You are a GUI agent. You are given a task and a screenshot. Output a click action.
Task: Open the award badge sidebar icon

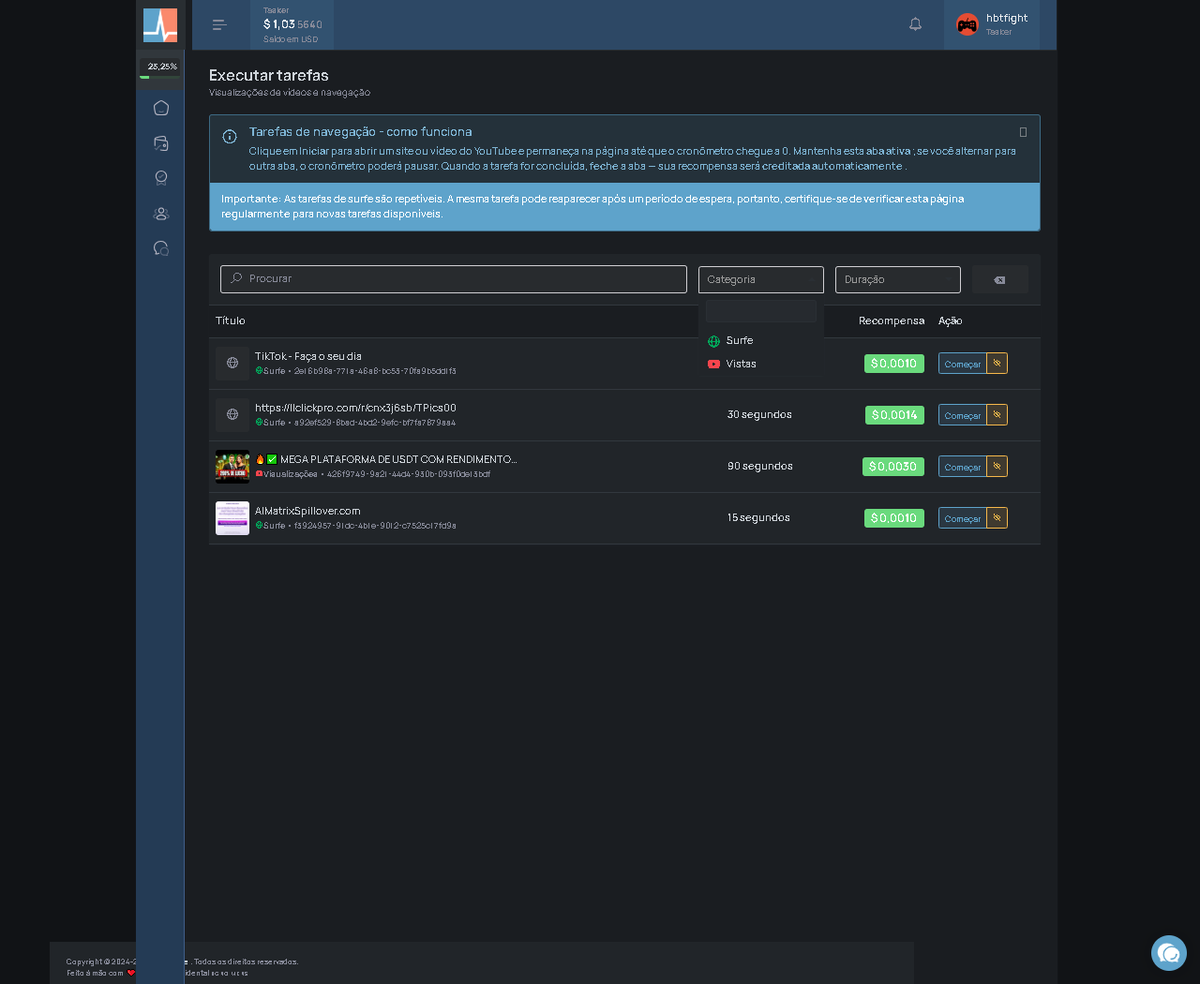[x=161, y=178]
